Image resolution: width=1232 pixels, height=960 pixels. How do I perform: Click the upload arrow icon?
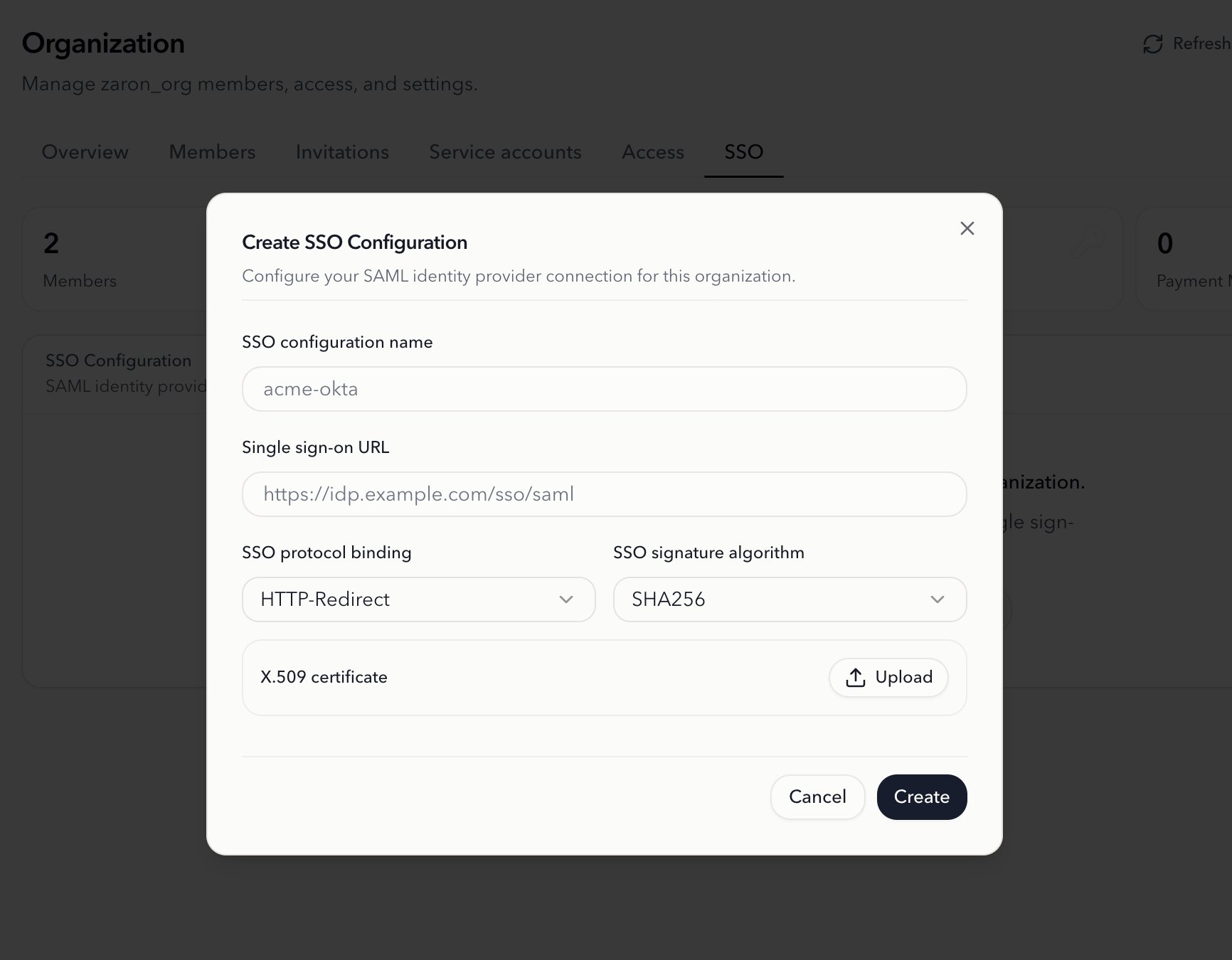tap(856, 678)
